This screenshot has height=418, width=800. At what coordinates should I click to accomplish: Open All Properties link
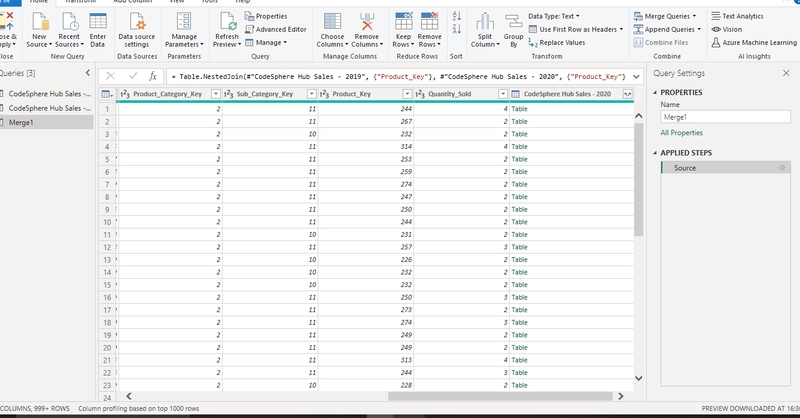coord(682,133)
